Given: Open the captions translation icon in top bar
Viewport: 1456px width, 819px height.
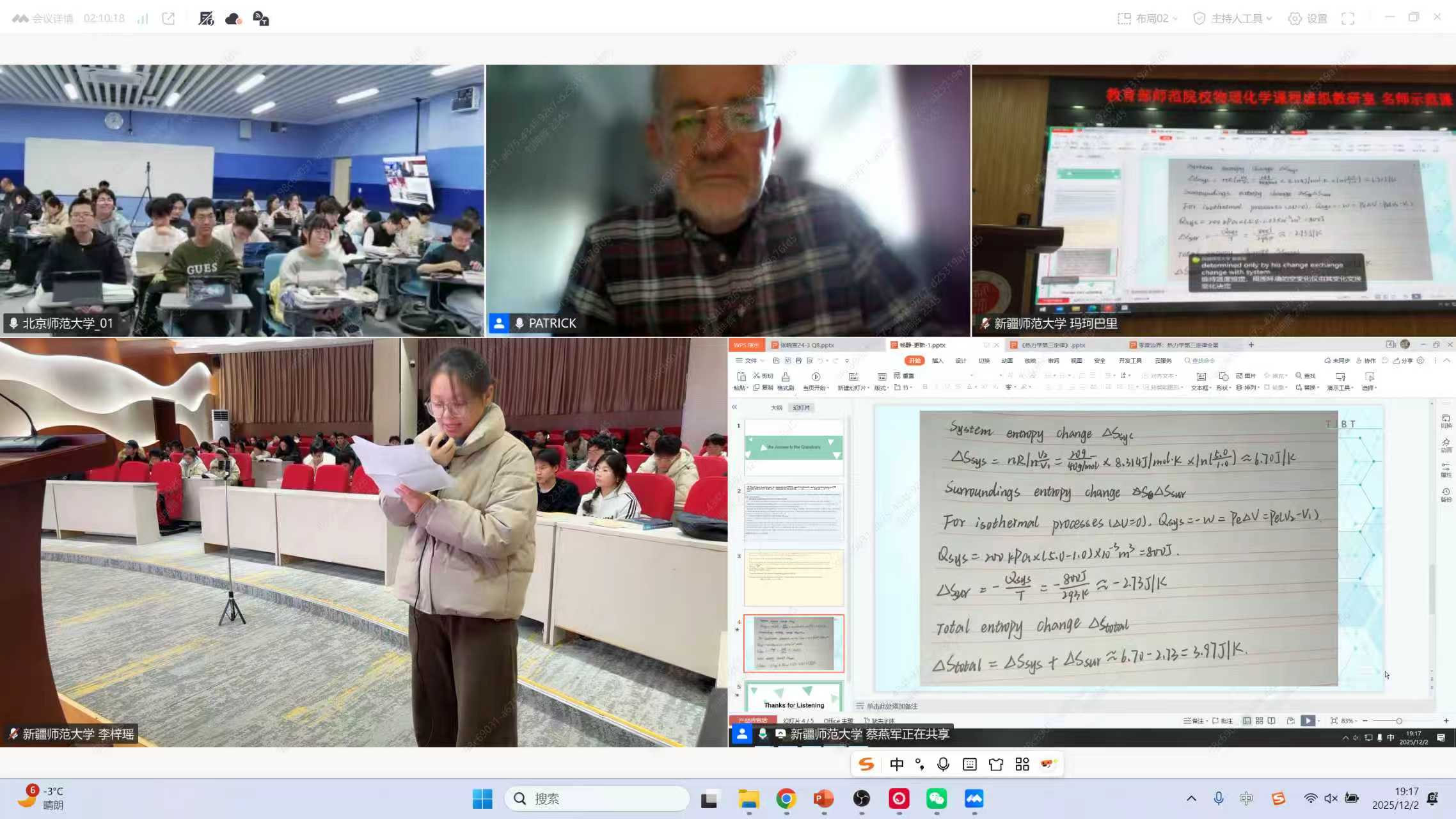Looking at the screenshot, I should click(261, 19).
